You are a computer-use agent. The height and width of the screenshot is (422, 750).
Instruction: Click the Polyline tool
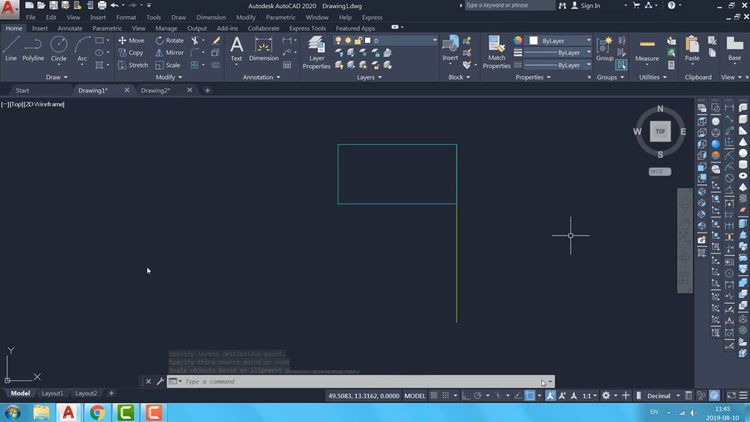click(x=33, y=48)
